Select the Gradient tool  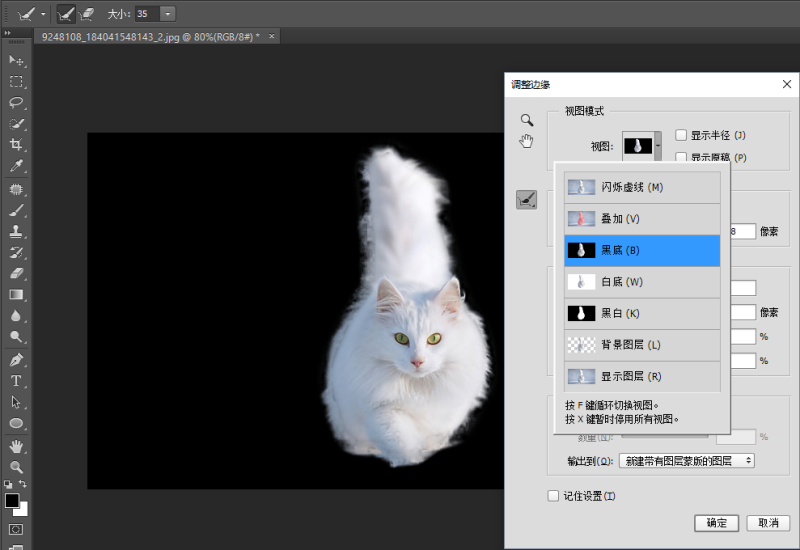pos(16,294)
